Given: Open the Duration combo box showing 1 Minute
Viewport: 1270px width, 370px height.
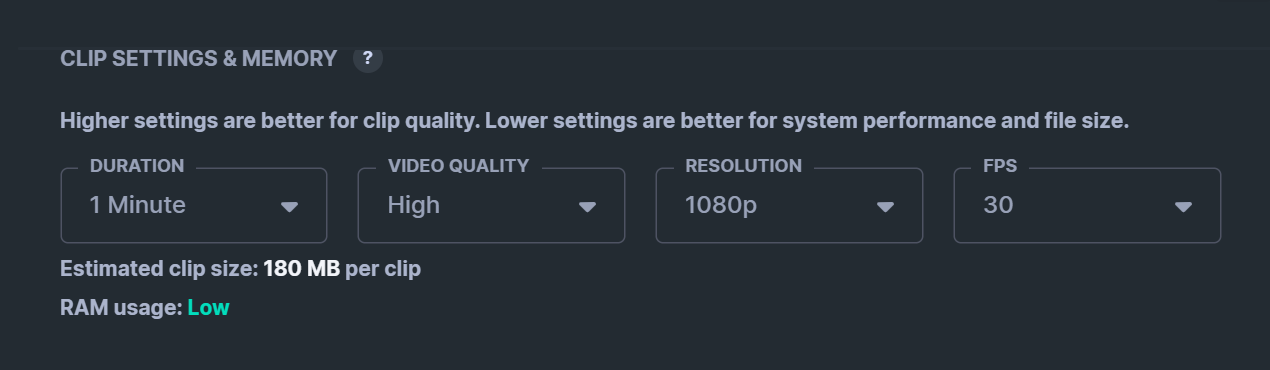Looking at the screenshot, I should tap(194, 205).
